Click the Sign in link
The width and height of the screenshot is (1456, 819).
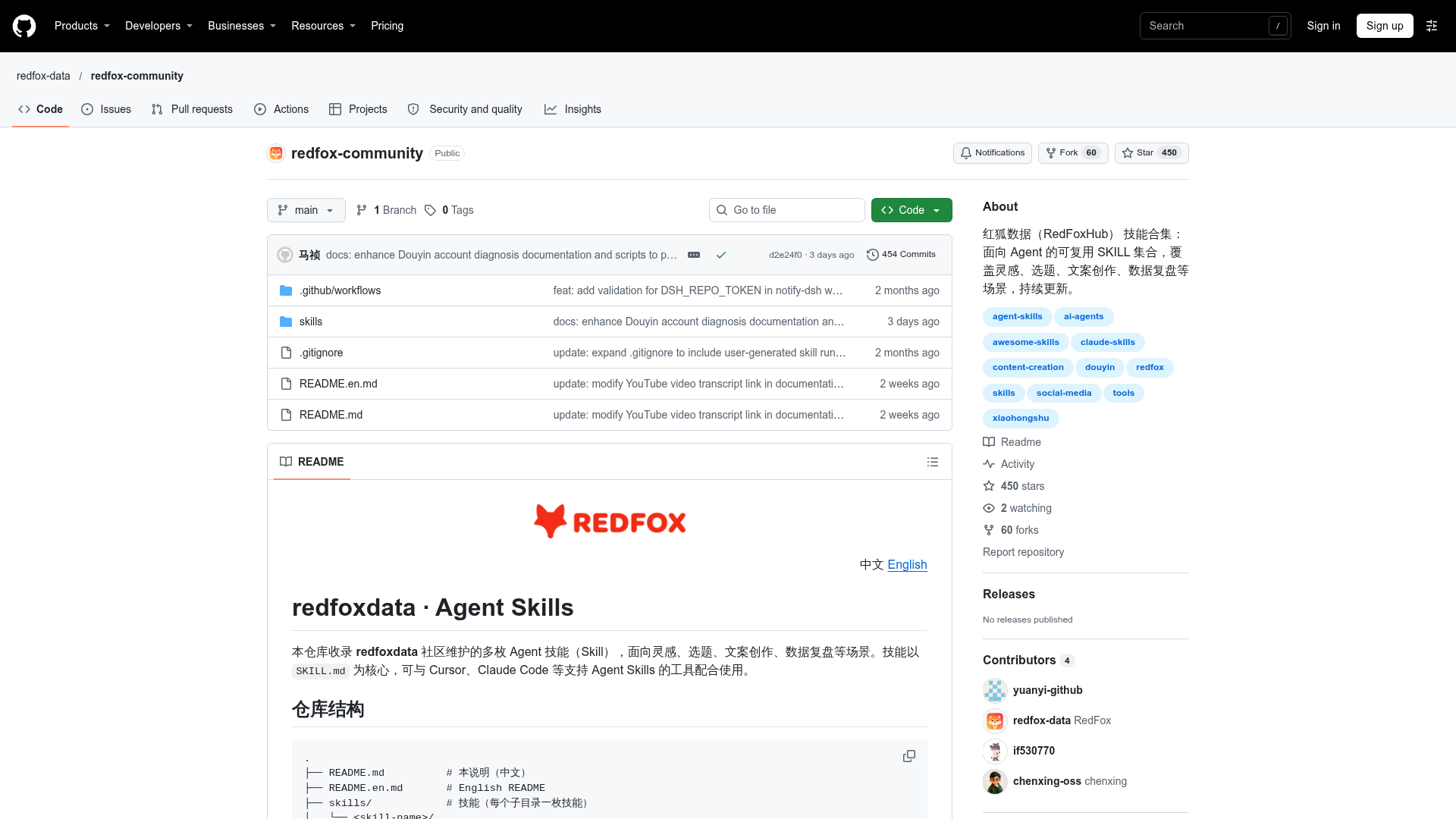coord(1323,26)
